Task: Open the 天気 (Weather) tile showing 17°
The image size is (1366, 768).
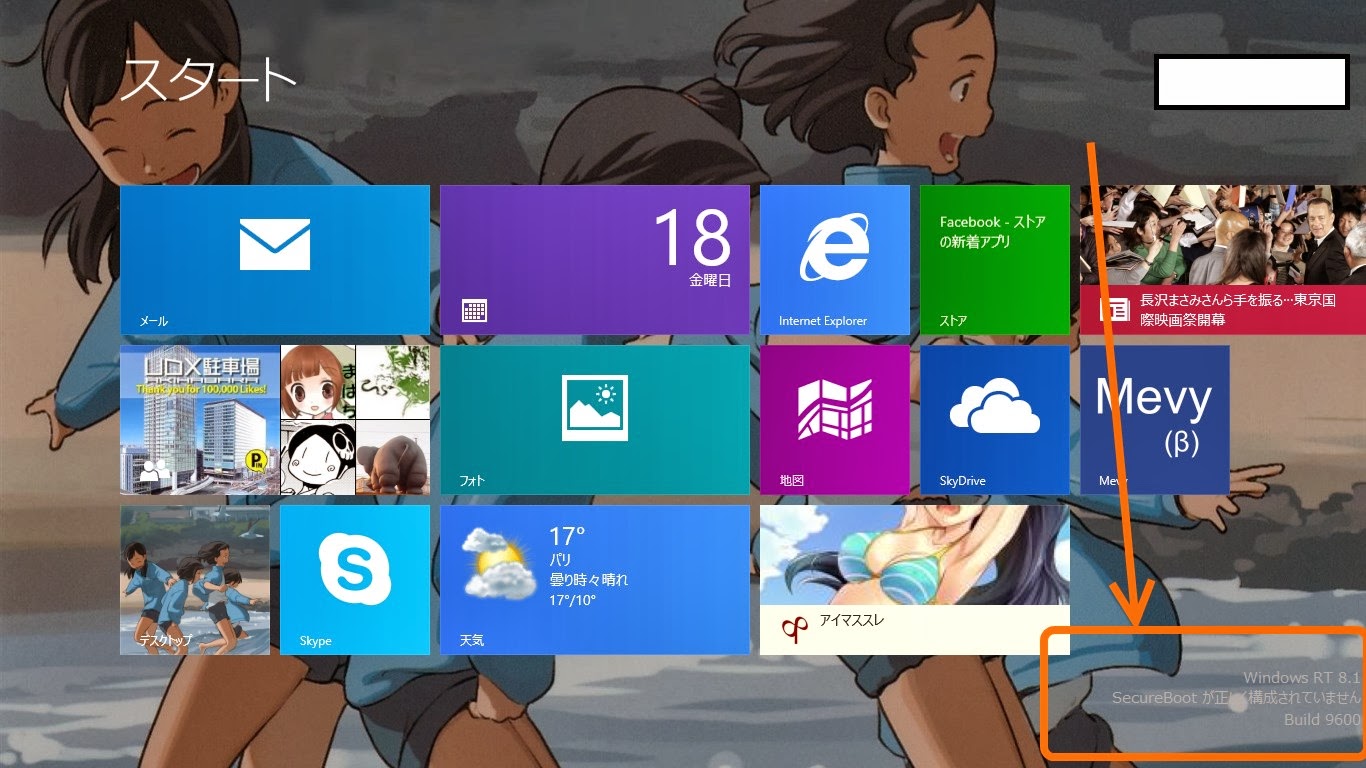Action: pyautogui.click(x=595, y=580)
